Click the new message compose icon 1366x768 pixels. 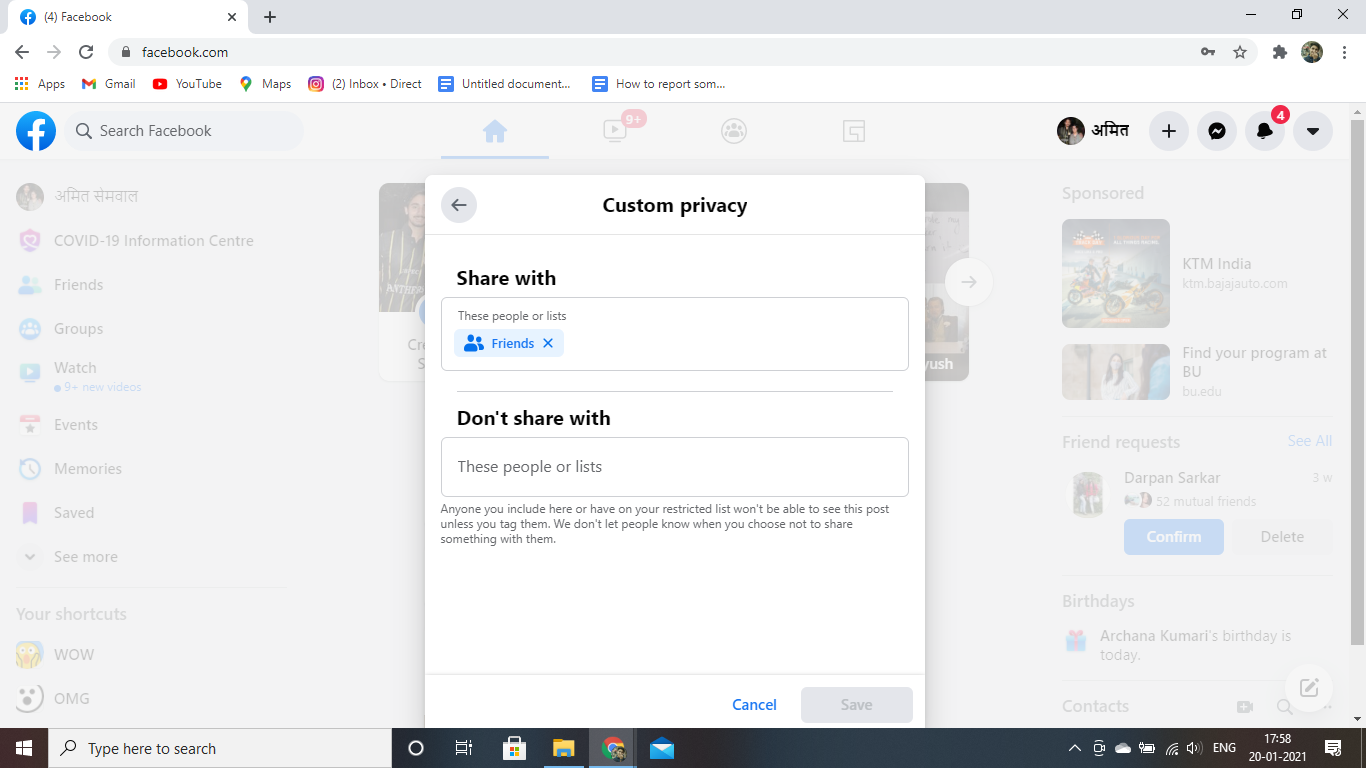tap(1309, 688)
